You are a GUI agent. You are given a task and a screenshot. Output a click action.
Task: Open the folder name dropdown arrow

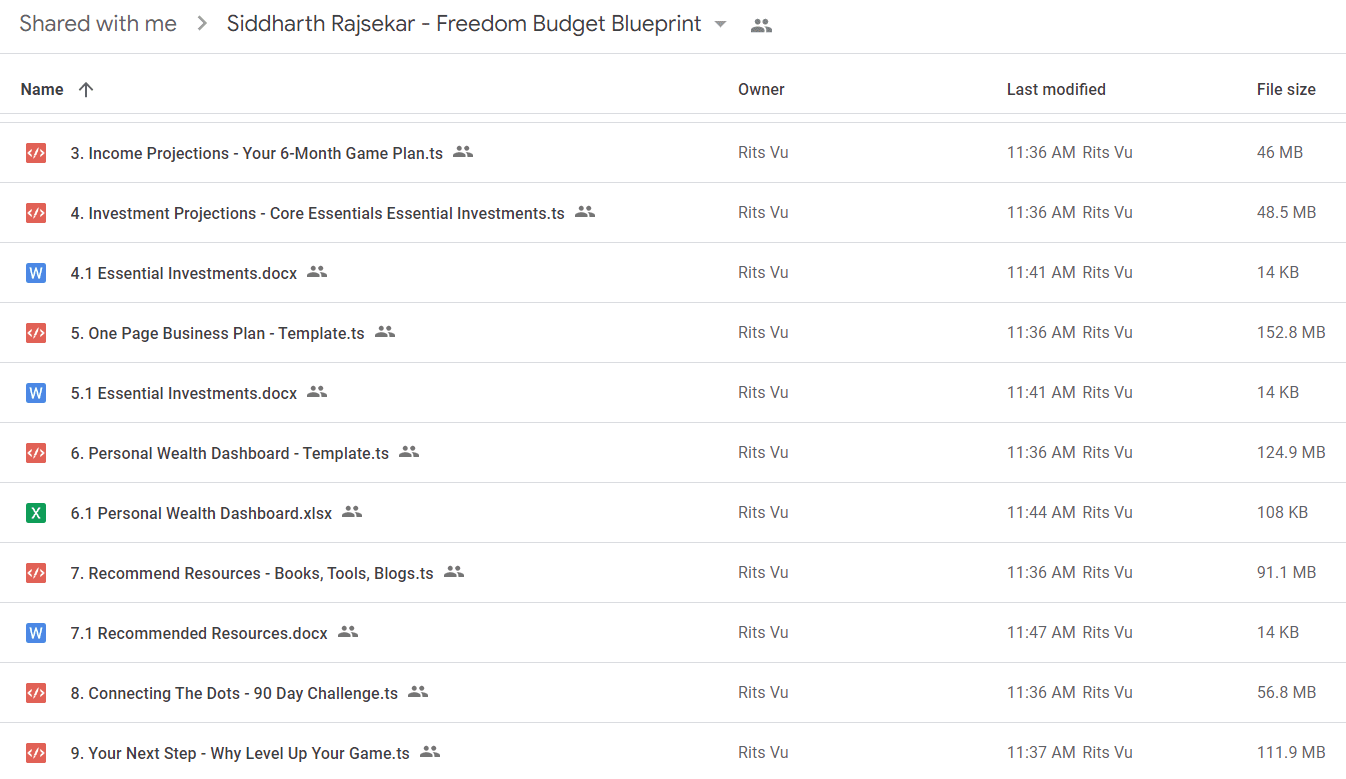pos(720,25)
